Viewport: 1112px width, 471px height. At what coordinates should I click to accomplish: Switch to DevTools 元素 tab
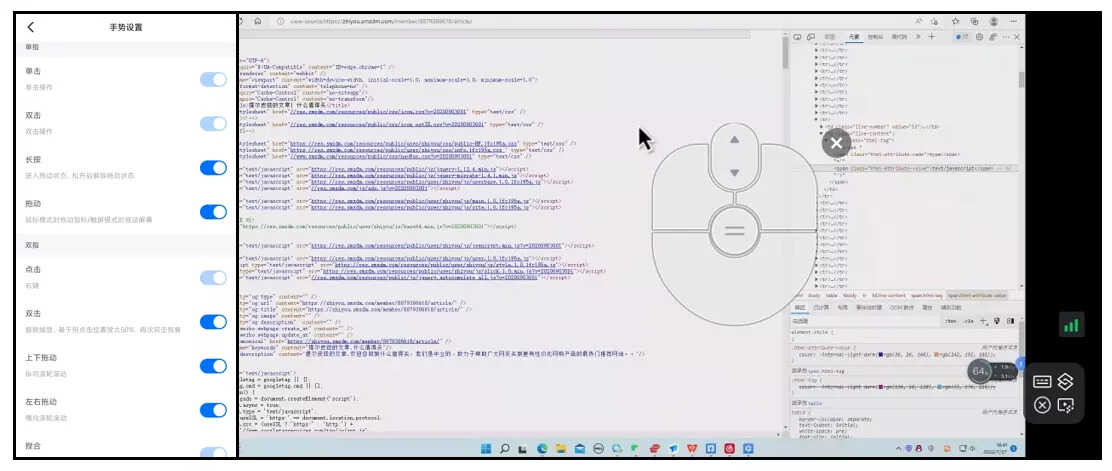coord(854,36)
